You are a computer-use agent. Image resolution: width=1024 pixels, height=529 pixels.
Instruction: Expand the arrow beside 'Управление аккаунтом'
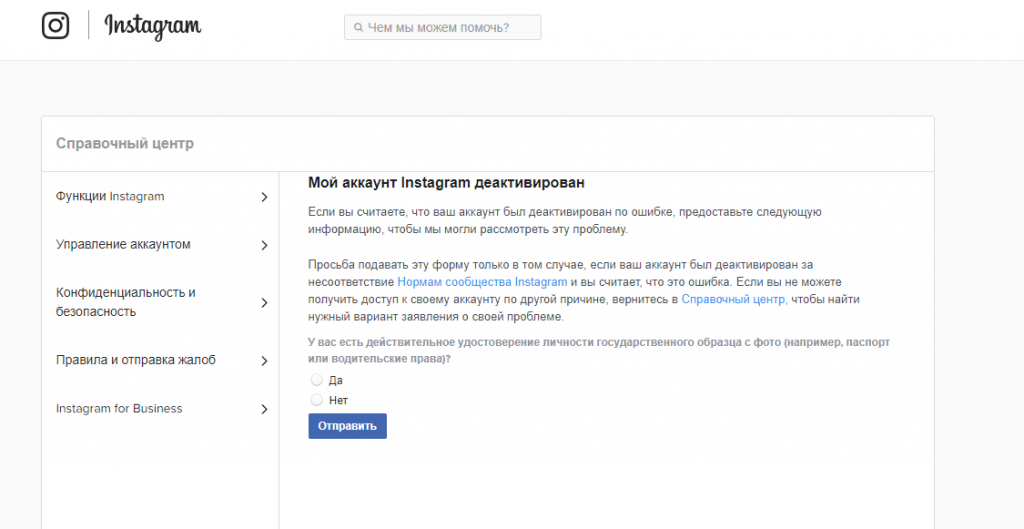[x=264, y=246]
